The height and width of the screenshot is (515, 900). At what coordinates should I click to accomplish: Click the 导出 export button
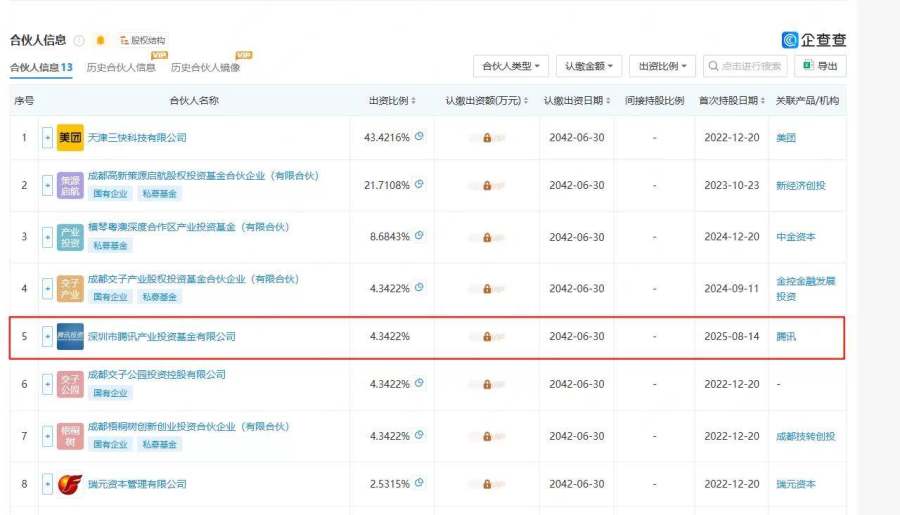(x=820, y=66)
